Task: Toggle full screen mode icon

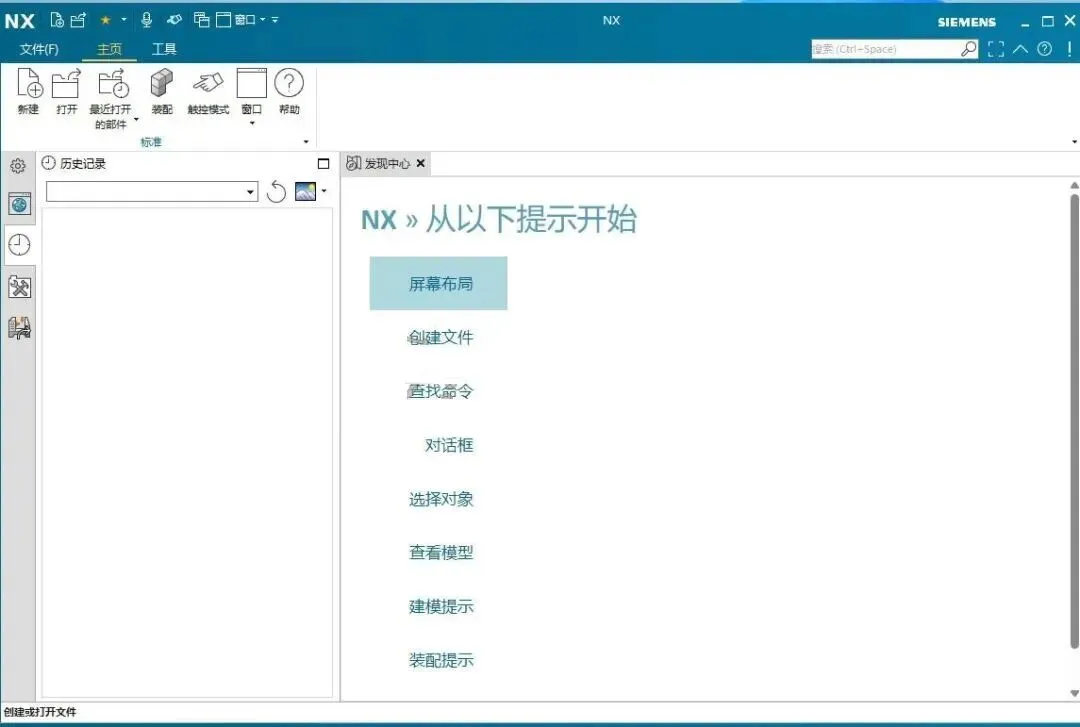Action: click(x=996, y=49)
